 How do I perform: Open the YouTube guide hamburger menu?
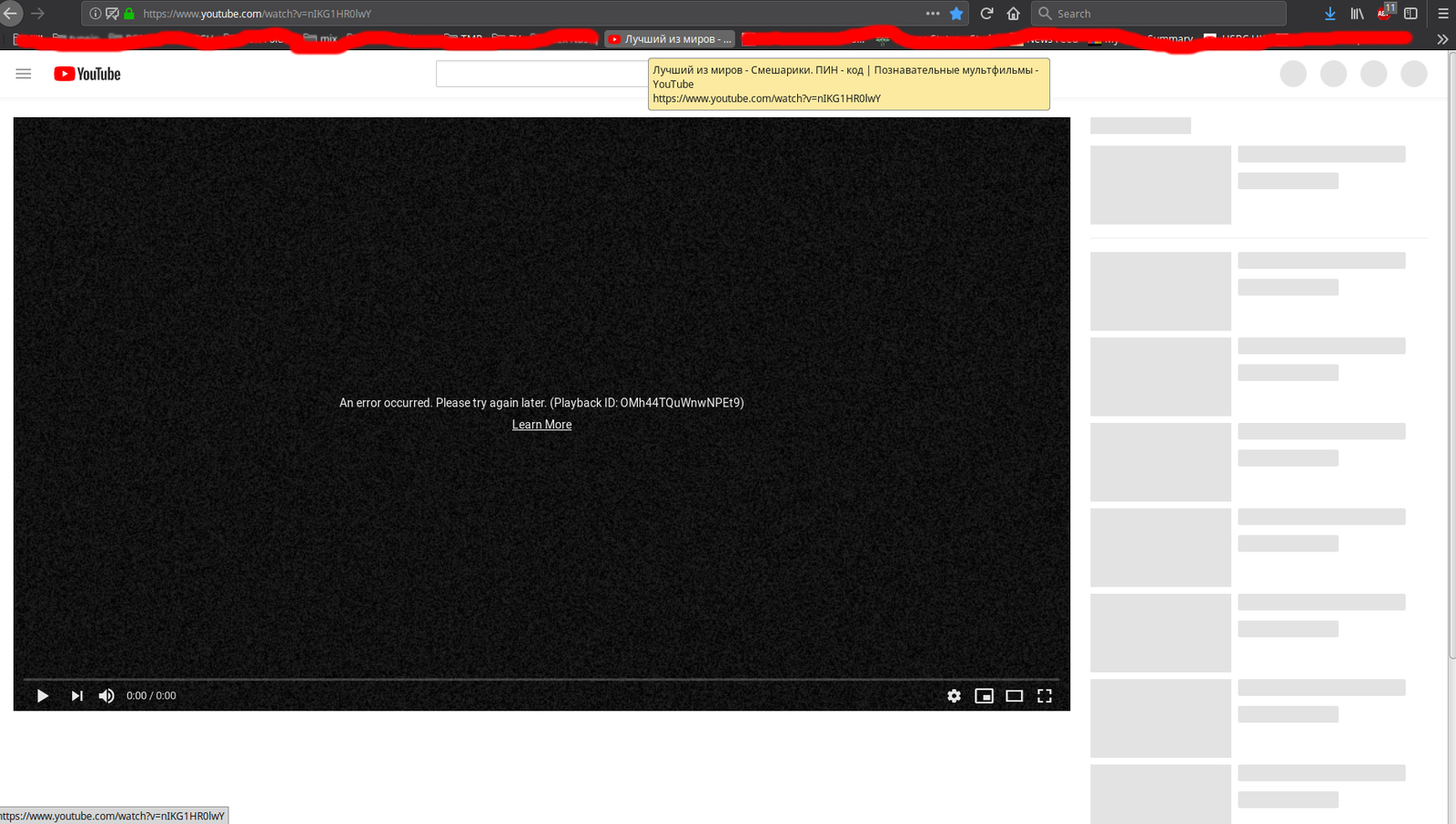(x=24, y=74)
